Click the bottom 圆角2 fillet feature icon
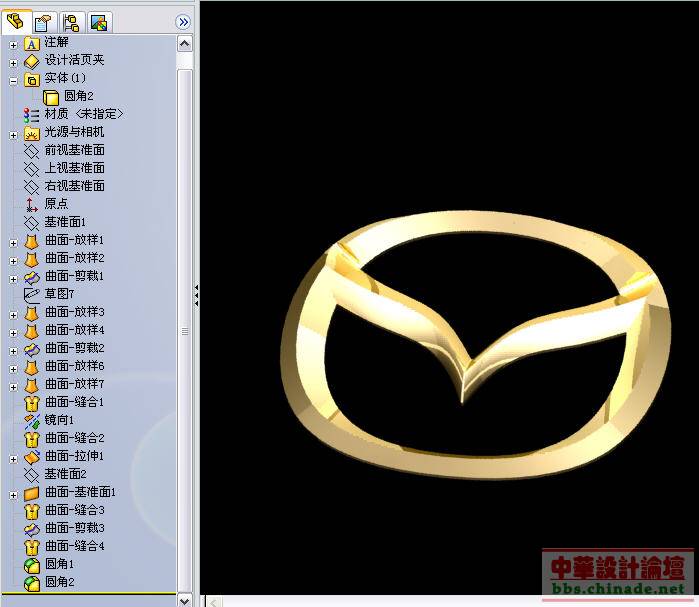Viewport: 699px width, 607px height. [32, 583]
